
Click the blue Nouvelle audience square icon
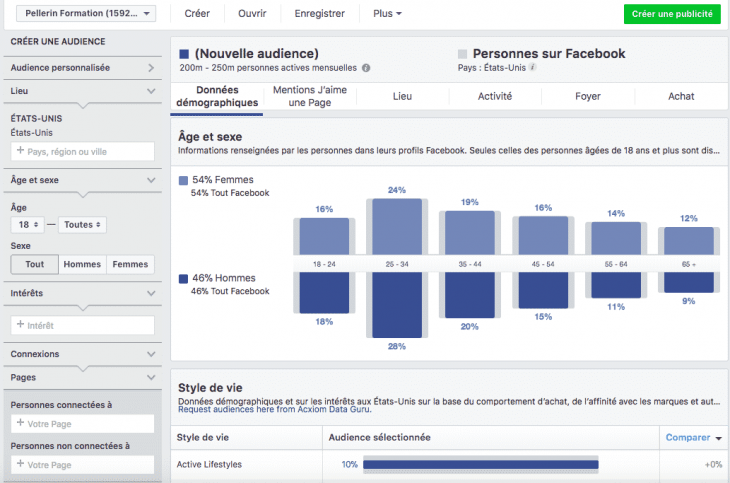184,54
